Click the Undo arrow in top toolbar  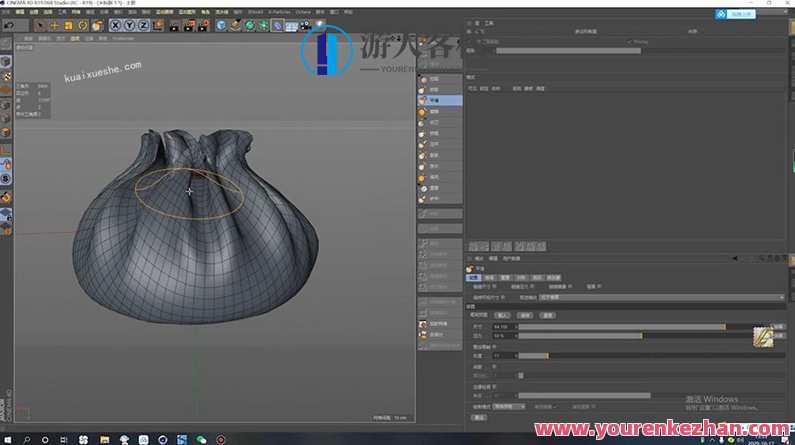(9, 24)
